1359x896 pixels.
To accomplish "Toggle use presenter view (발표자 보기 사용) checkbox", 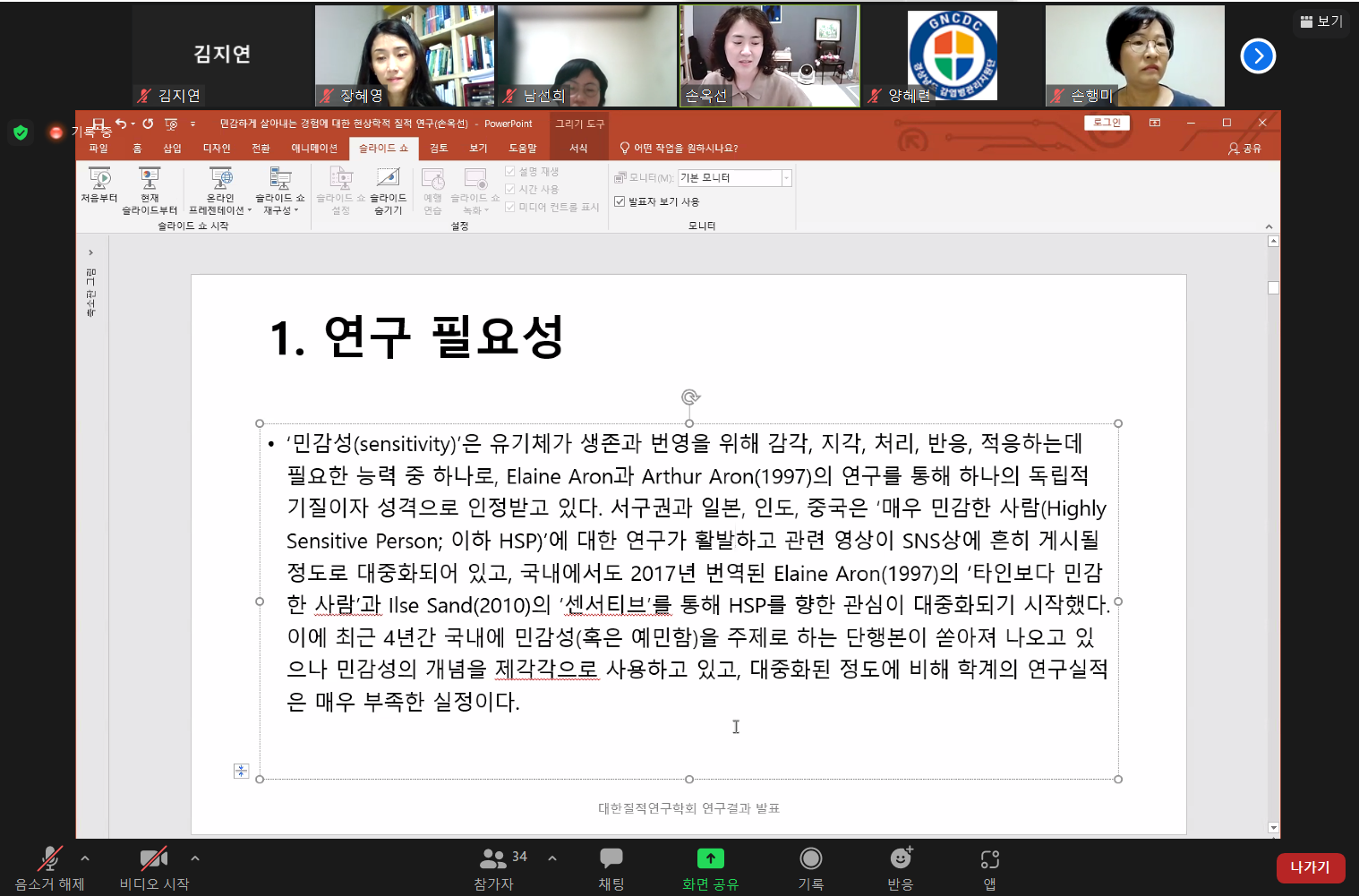I will pos(620,202).
